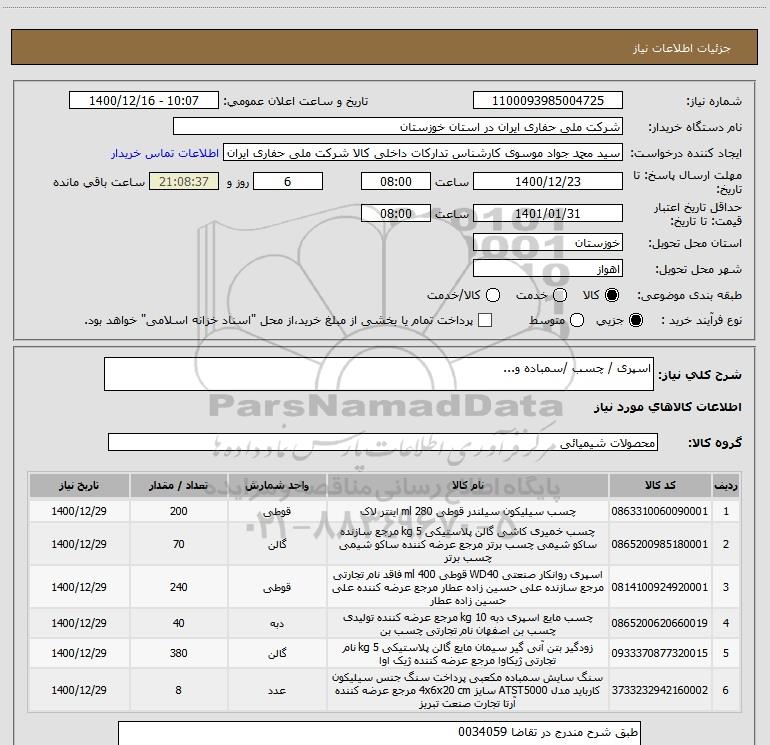This screenshot has width=770, height=745.
Task: Click quantity 240 in row 3
Action: tap(178, 587)
